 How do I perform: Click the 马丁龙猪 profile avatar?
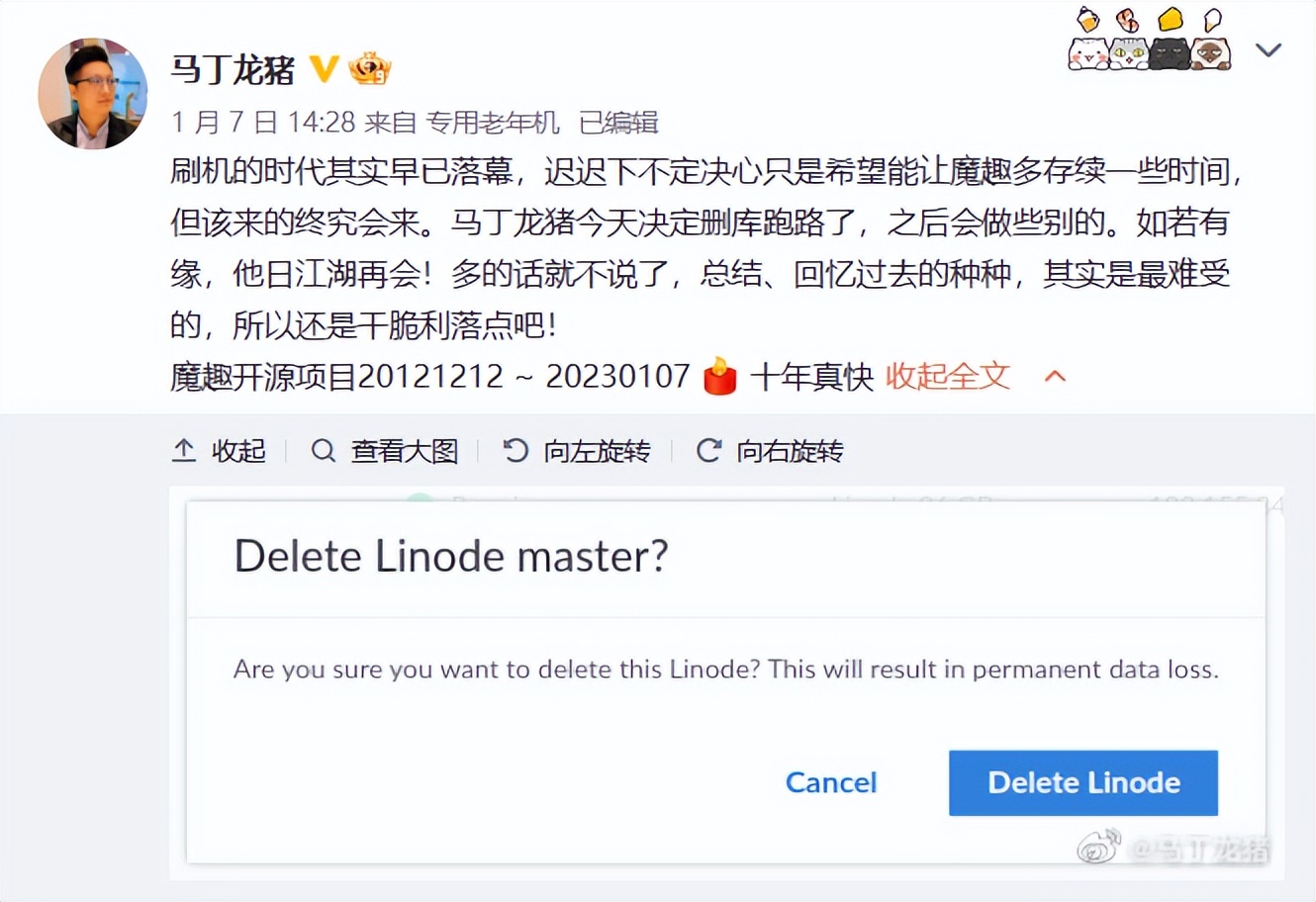coord(92,94)
